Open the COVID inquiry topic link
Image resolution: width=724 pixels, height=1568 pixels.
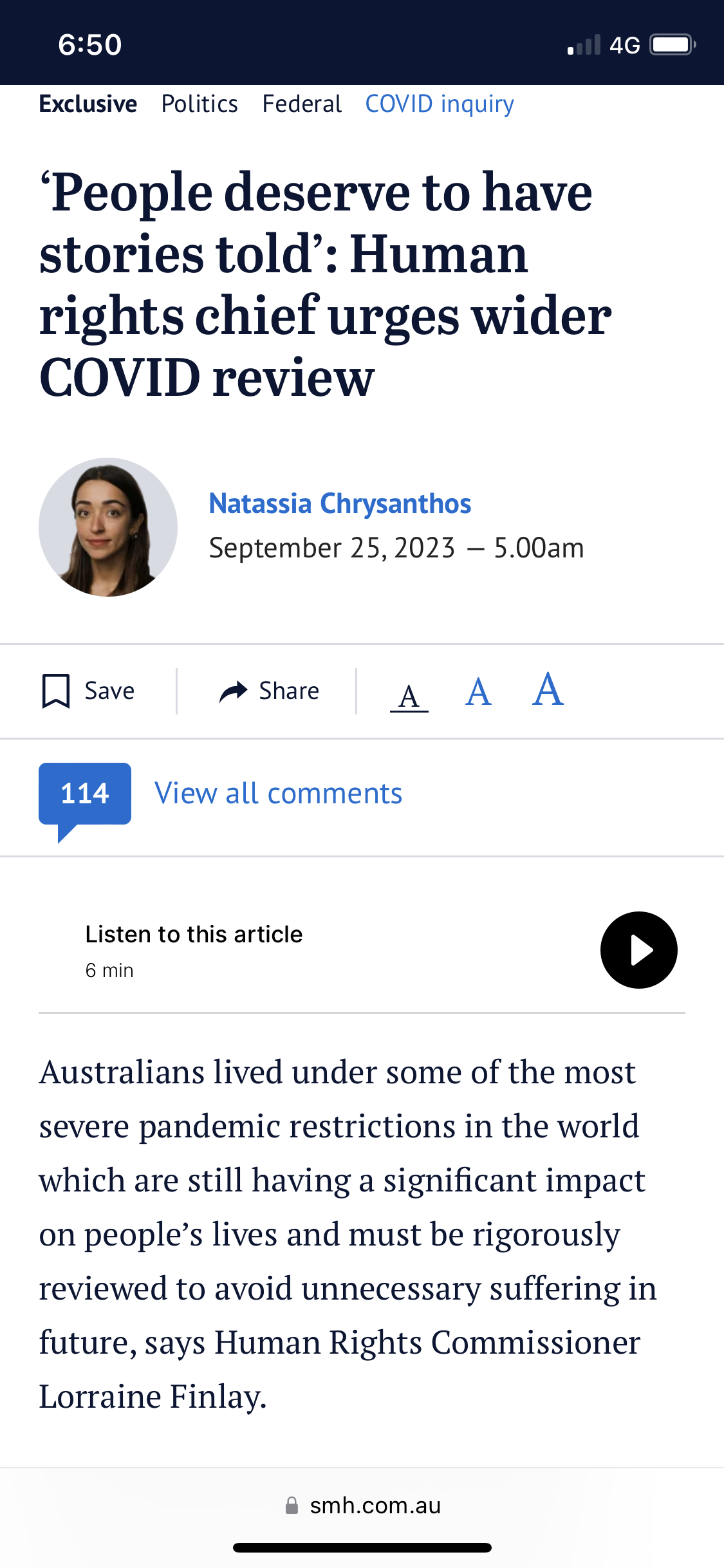tap(440, 104)
